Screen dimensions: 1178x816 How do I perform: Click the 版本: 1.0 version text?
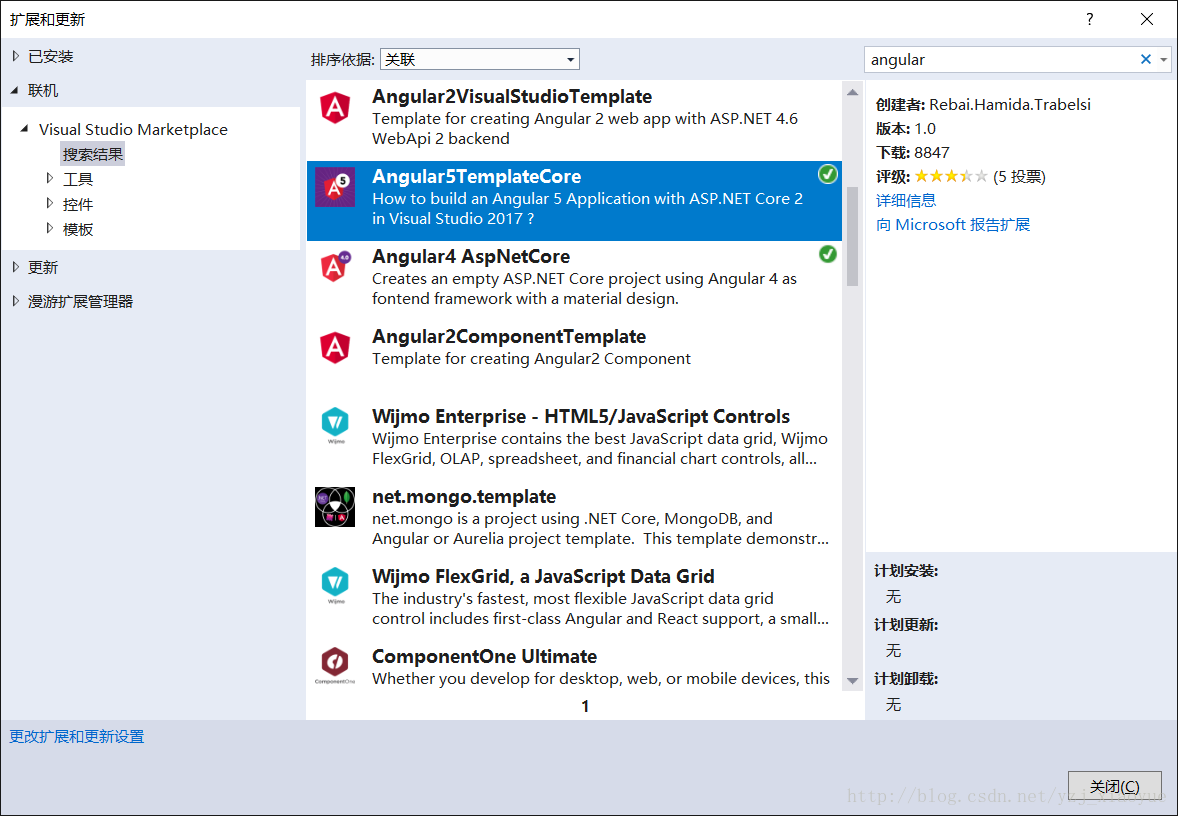point(905,128)
